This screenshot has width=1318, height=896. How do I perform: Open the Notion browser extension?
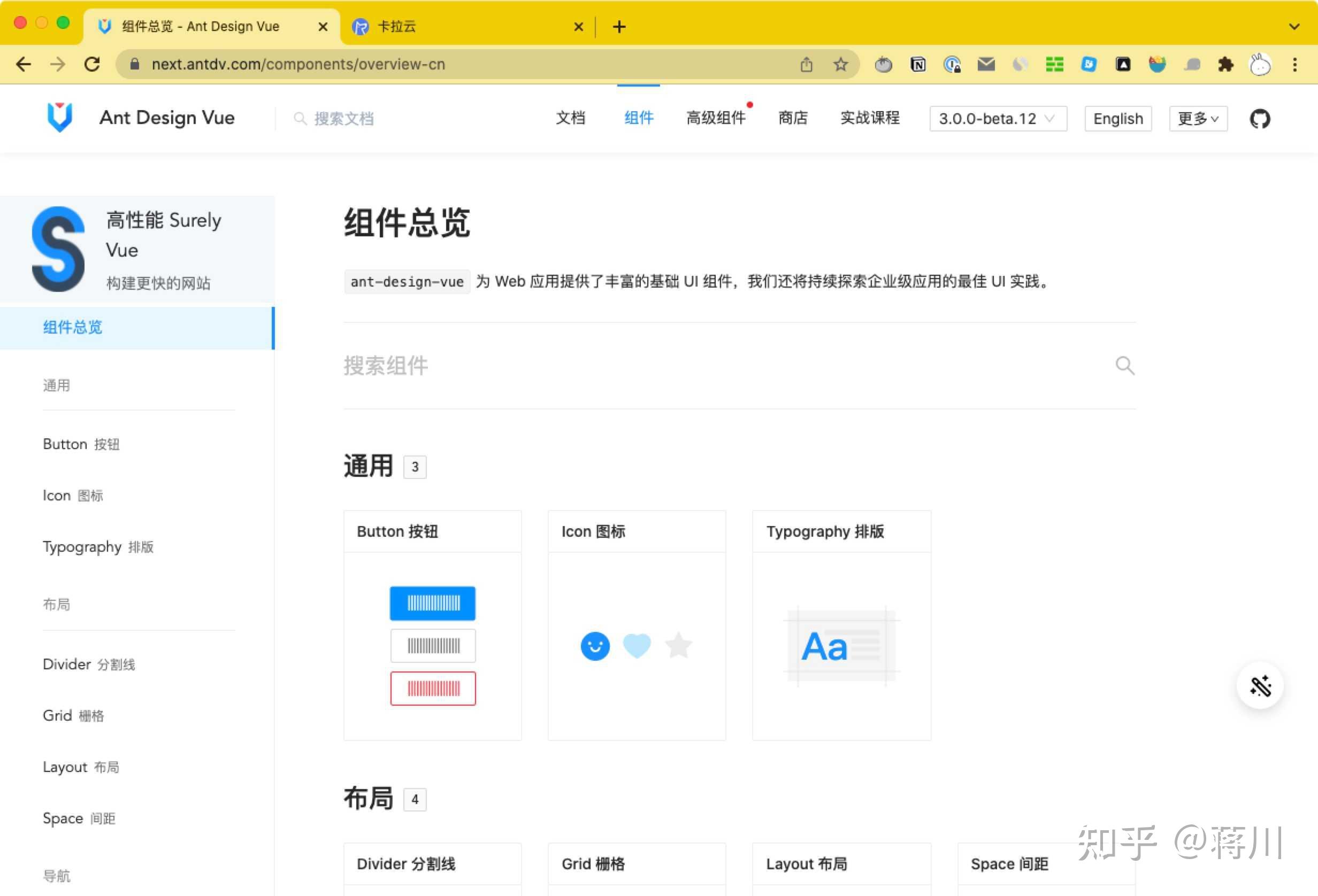point(917,64)
